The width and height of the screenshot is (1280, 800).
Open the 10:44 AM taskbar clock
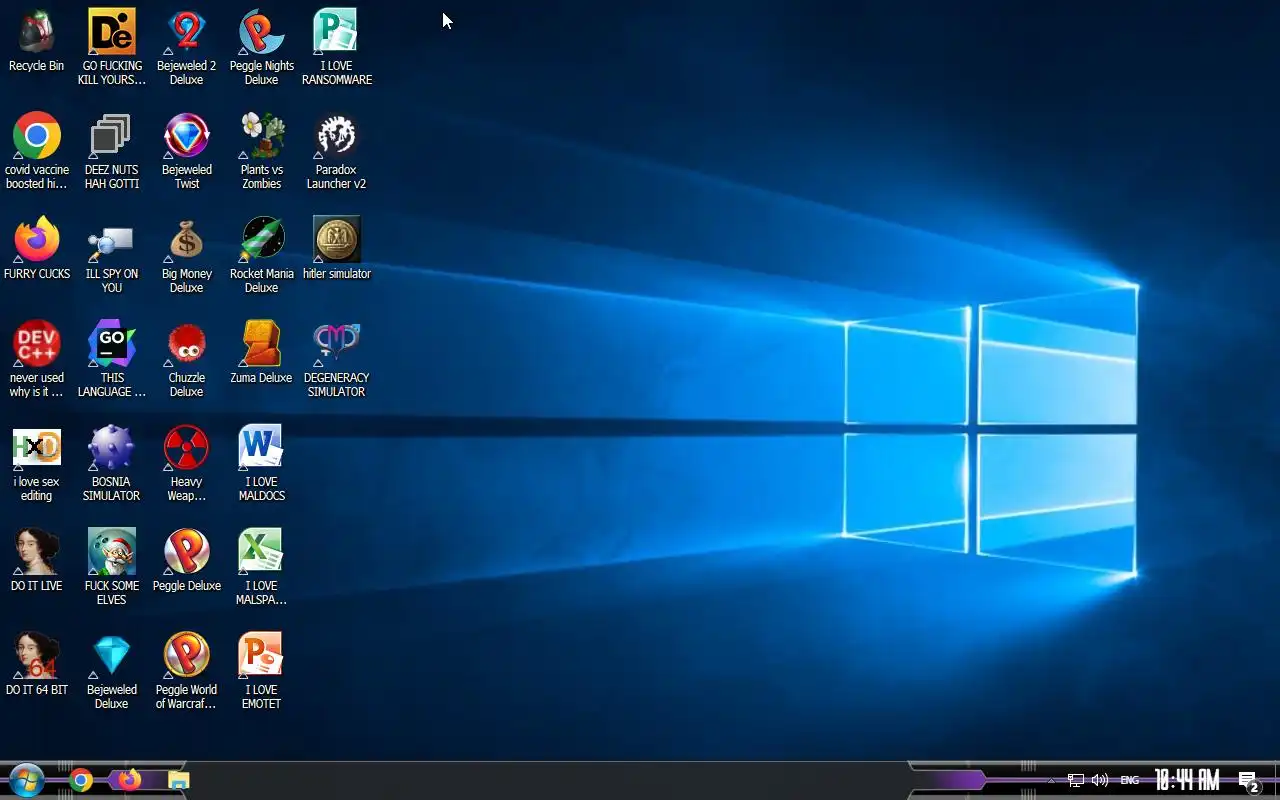[x=1187, y=780]
